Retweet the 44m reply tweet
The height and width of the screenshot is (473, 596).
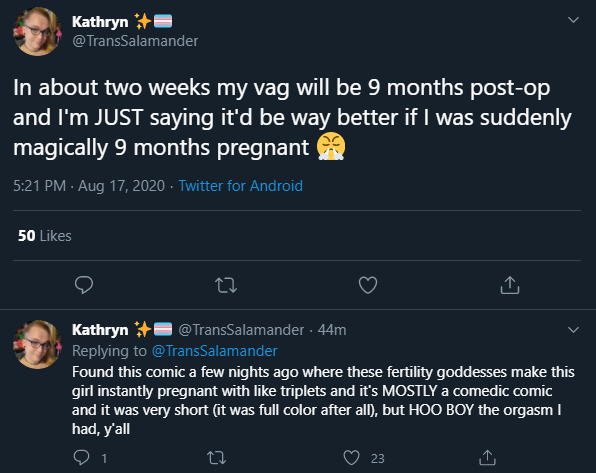(x=217, y=457)
